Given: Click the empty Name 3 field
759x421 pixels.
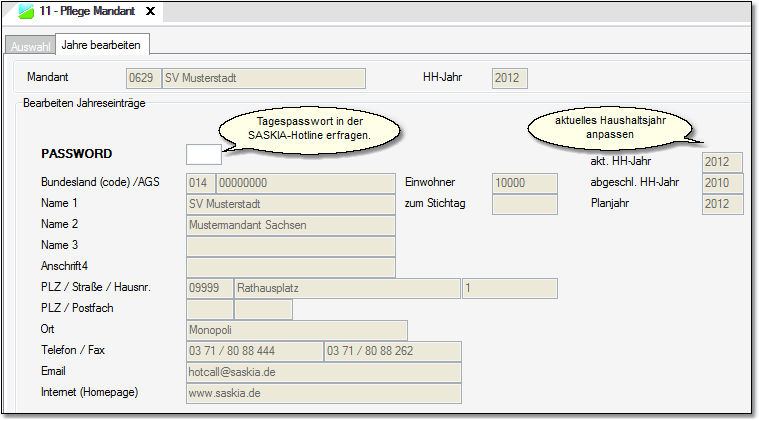Looking at the screenshot, I should click(290, 246).
